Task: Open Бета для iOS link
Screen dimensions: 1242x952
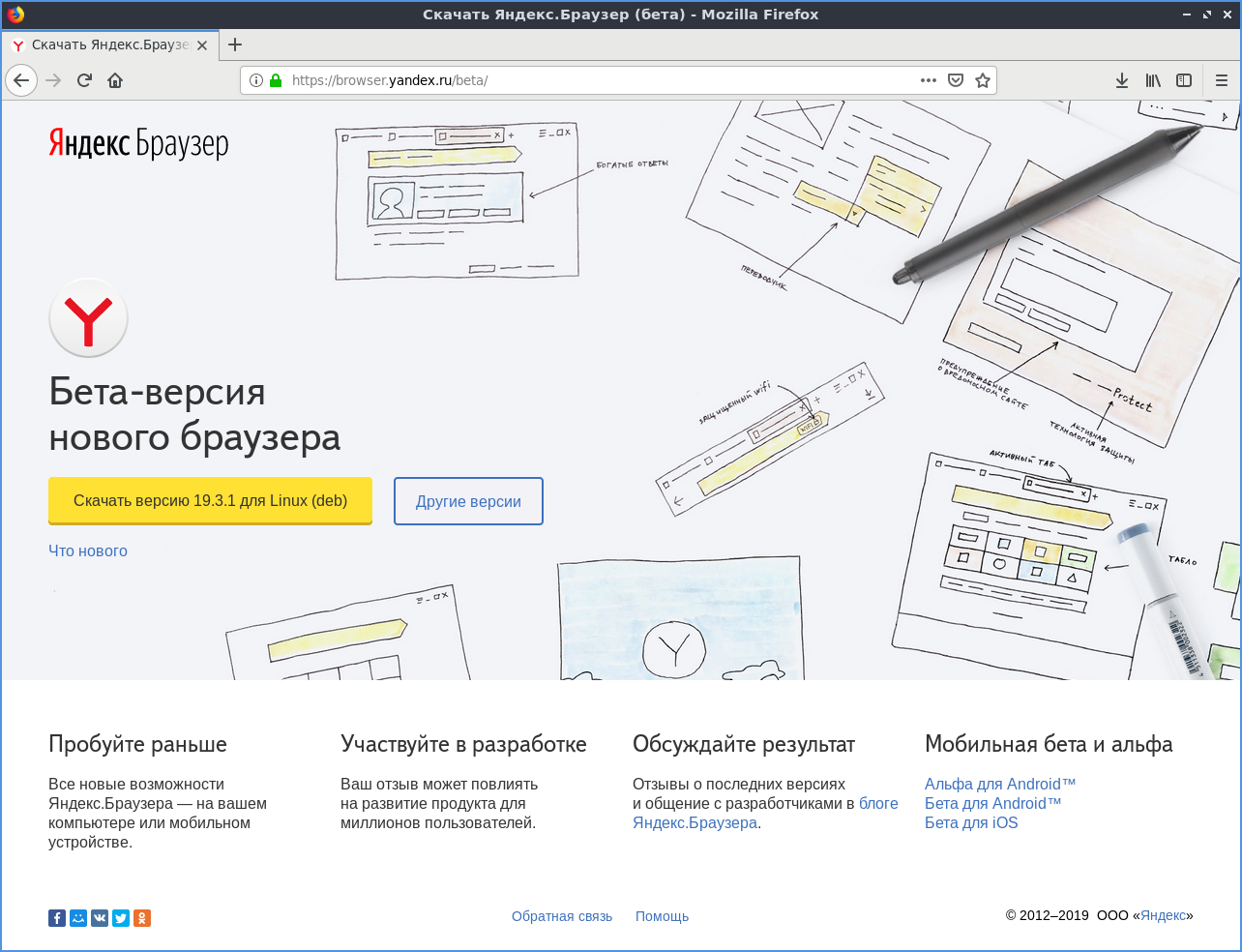Action: coord(971,822)
